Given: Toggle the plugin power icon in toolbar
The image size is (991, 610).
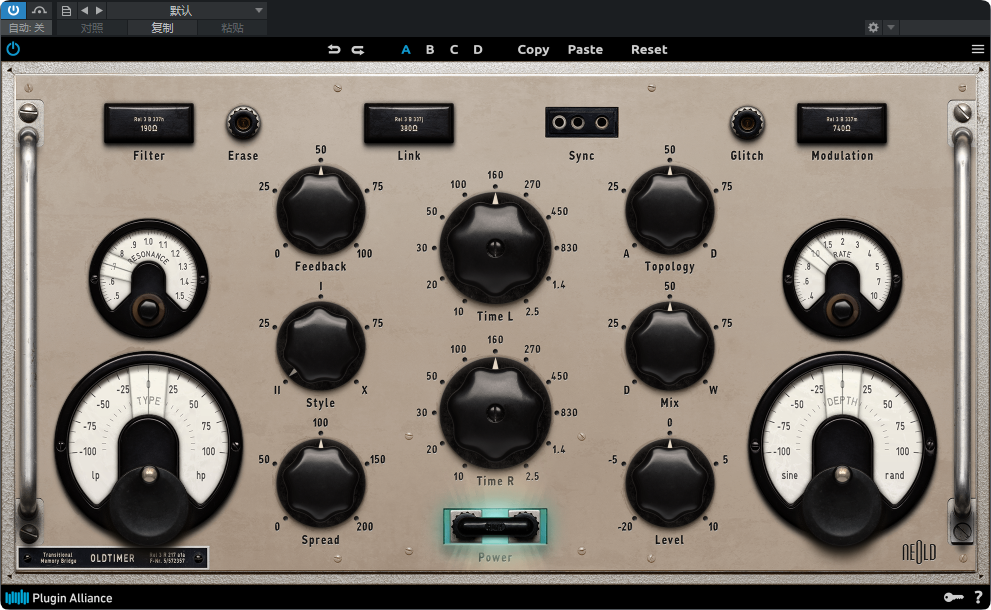Looking at the screenshot, I should click(13, 49).
